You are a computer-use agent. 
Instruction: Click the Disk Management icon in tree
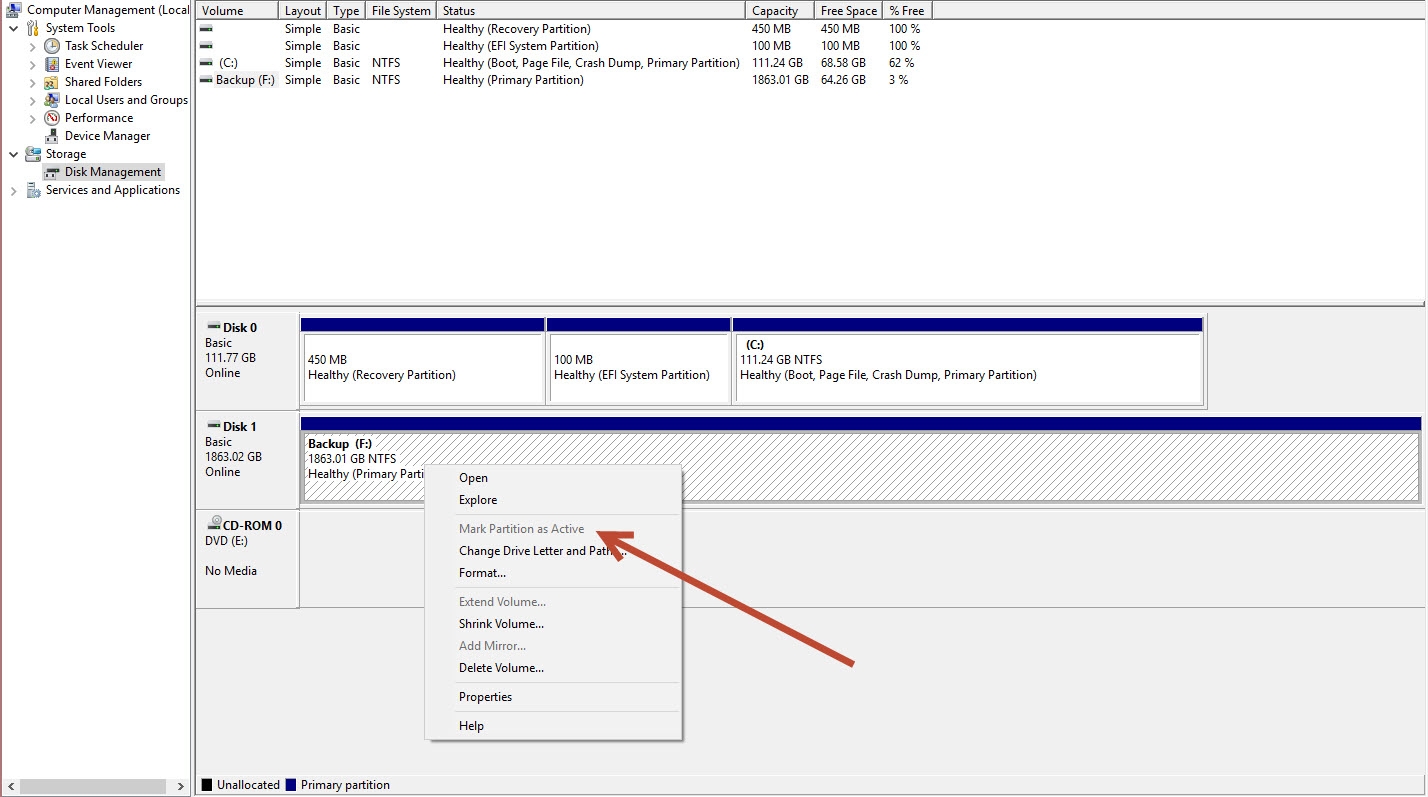point(52,172)
